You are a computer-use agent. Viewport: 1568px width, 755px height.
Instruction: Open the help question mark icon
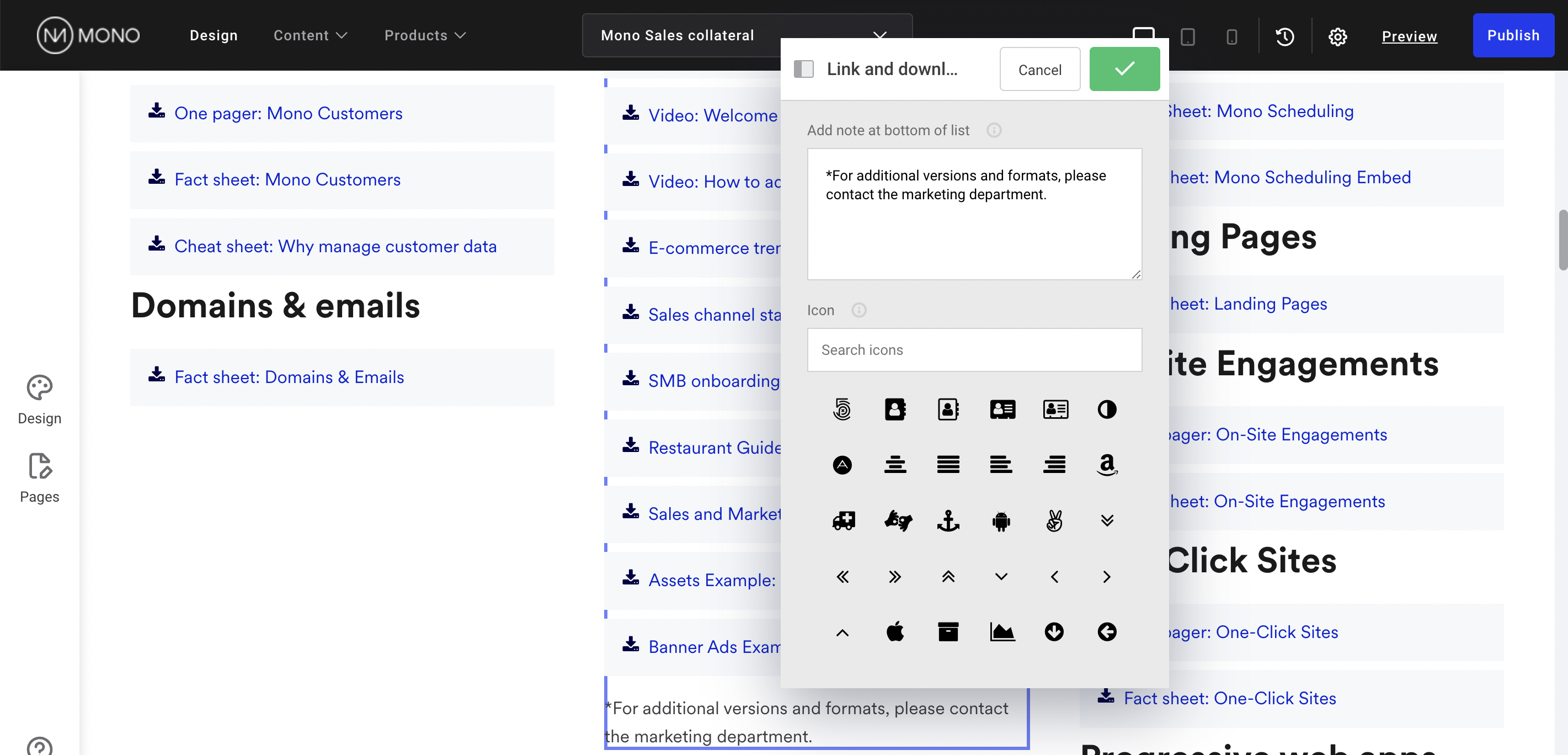point(40,747)
